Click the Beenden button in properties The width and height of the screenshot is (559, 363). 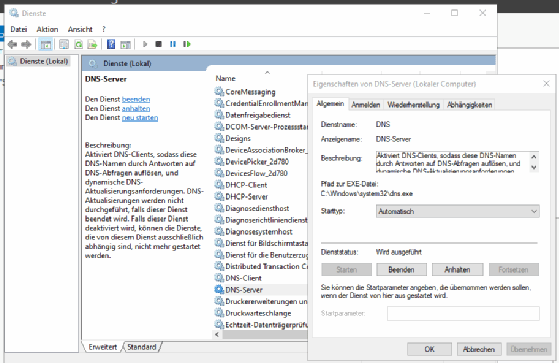tap(401, 270)
